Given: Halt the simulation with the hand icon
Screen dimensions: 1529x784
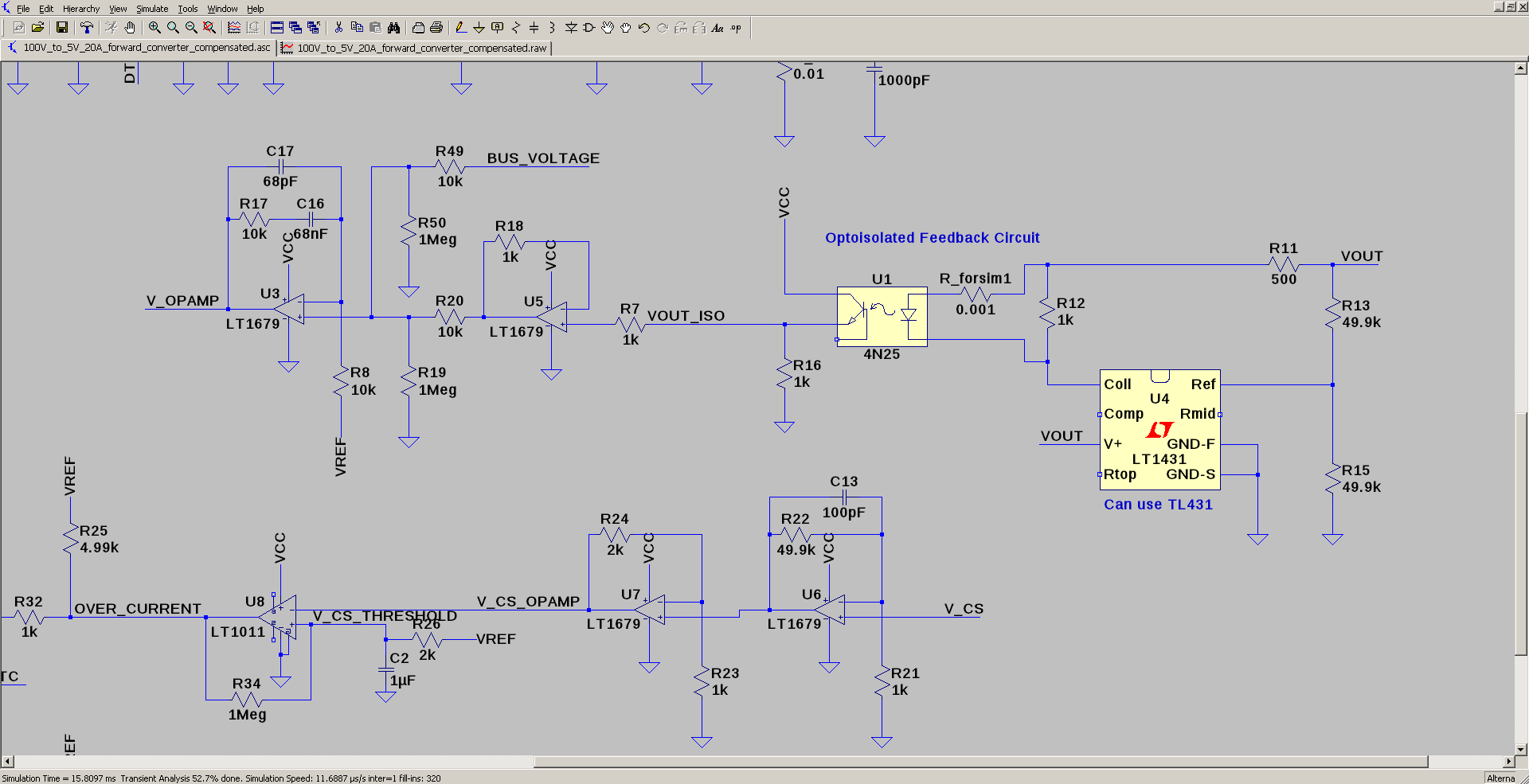Looking at the screenshot, I should [x=130, y=28].
